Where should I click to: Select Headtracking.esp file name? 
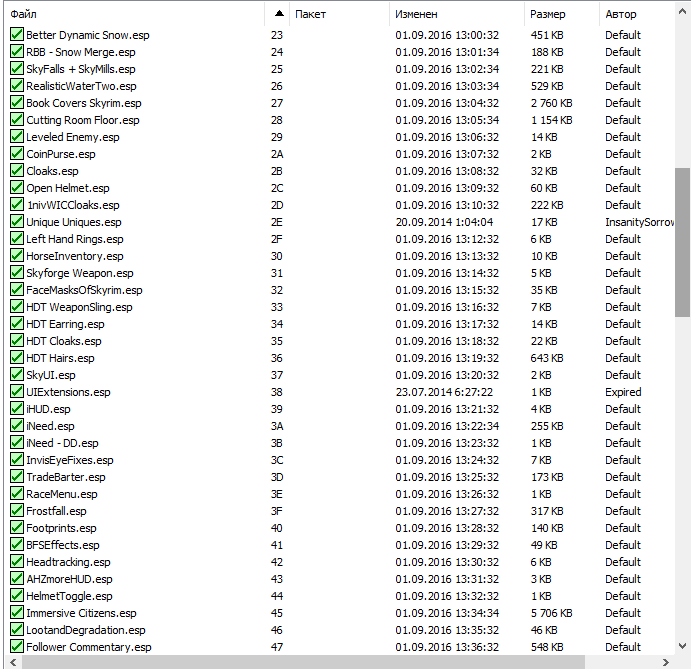tap(68, 562)
